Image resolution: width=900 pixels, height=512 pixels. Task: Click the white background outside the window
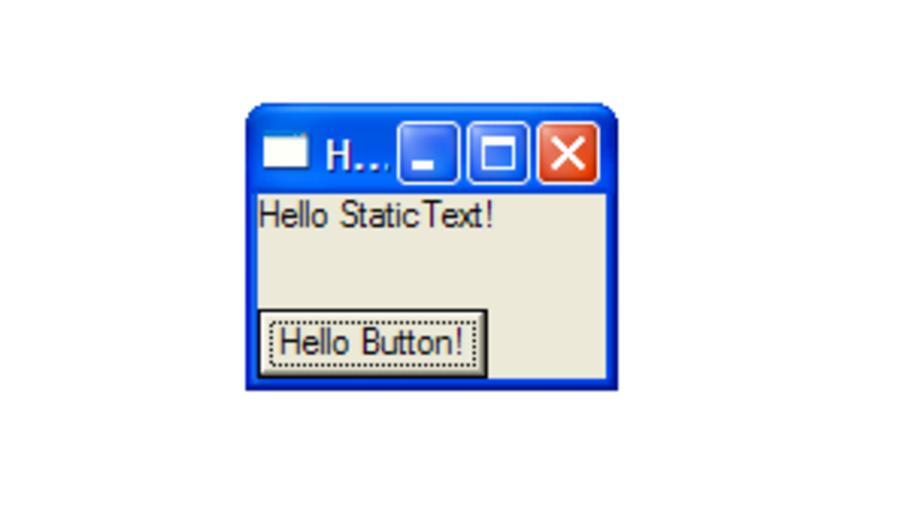coord(746,258)
